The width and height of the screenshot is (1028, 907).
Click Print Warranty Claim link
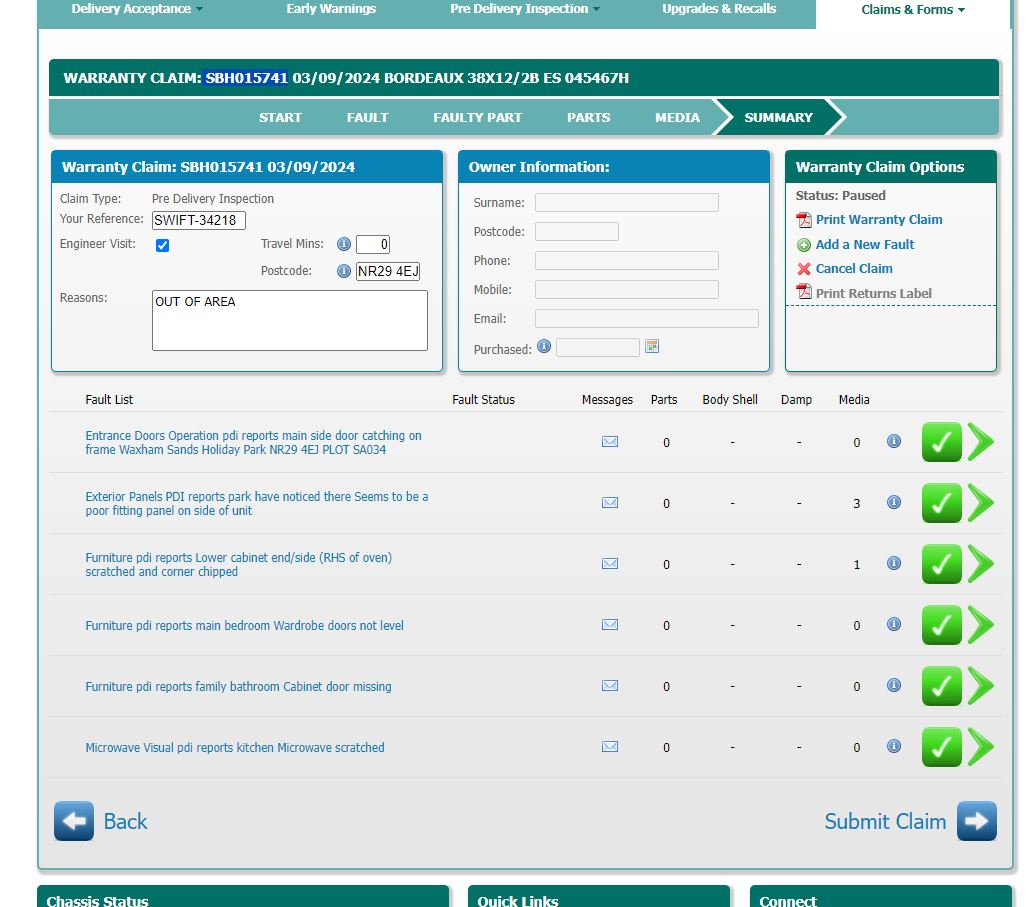878,220
